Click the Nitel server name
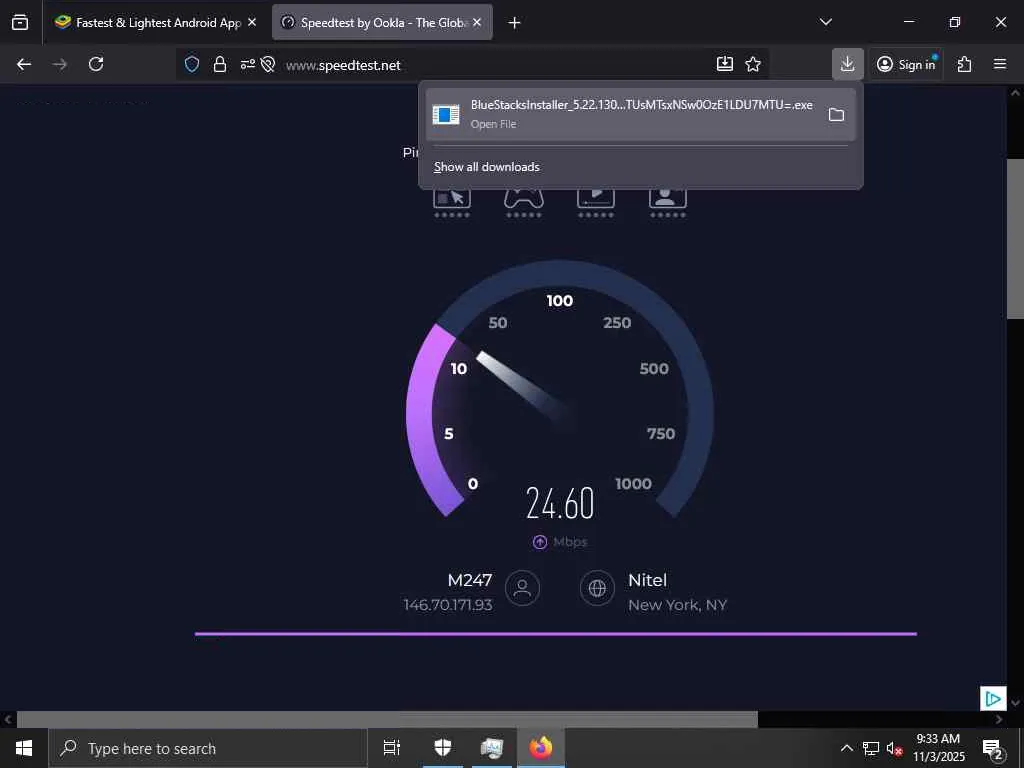Screen dimensions: 1024x768 point(647,580)
